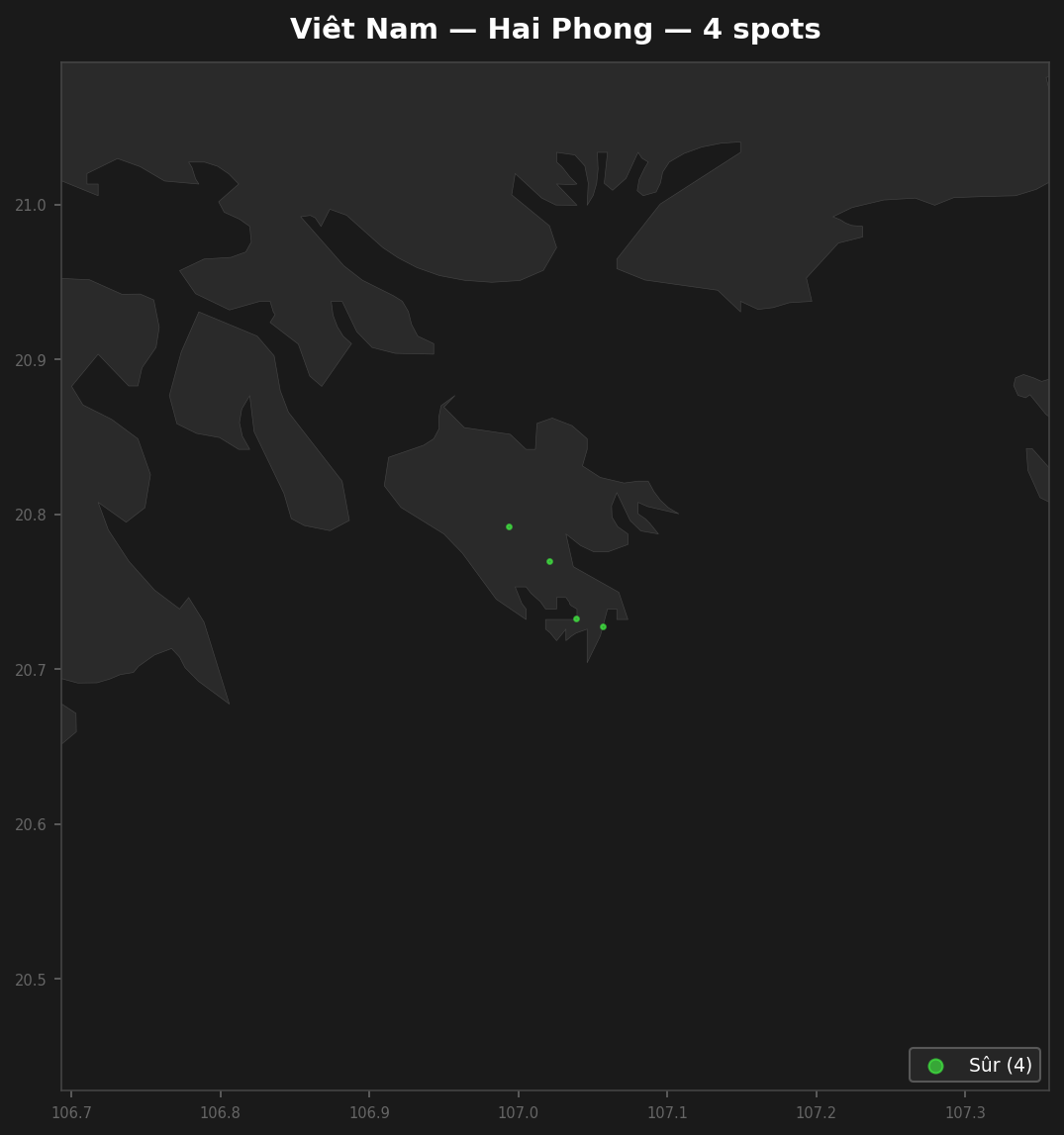Select the northernmost green spot on the island
Viewport: 1064px width, 1135px height.
click(509, 527)
